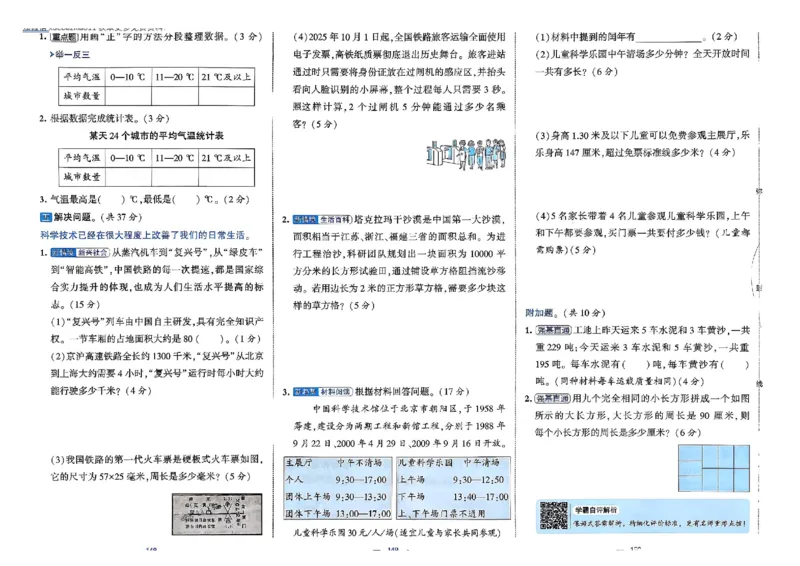Click the line "(4)5 名家长带着 4 名儿童"

[x=642, y=216]
